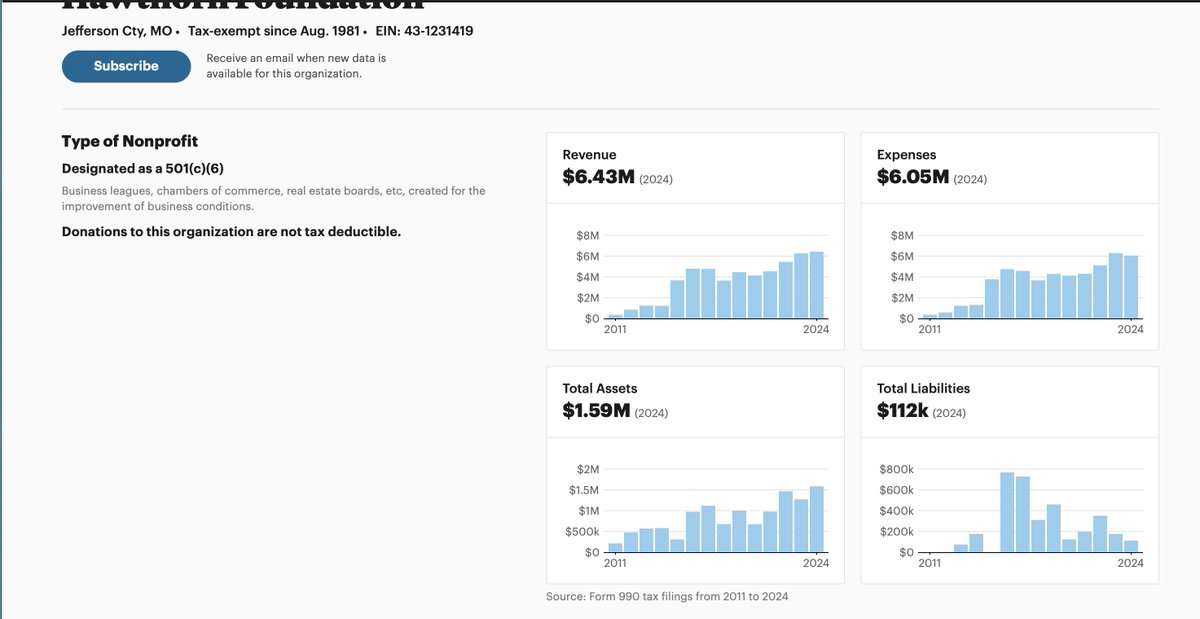Select the EIN: 43-1231419 text

424,31
